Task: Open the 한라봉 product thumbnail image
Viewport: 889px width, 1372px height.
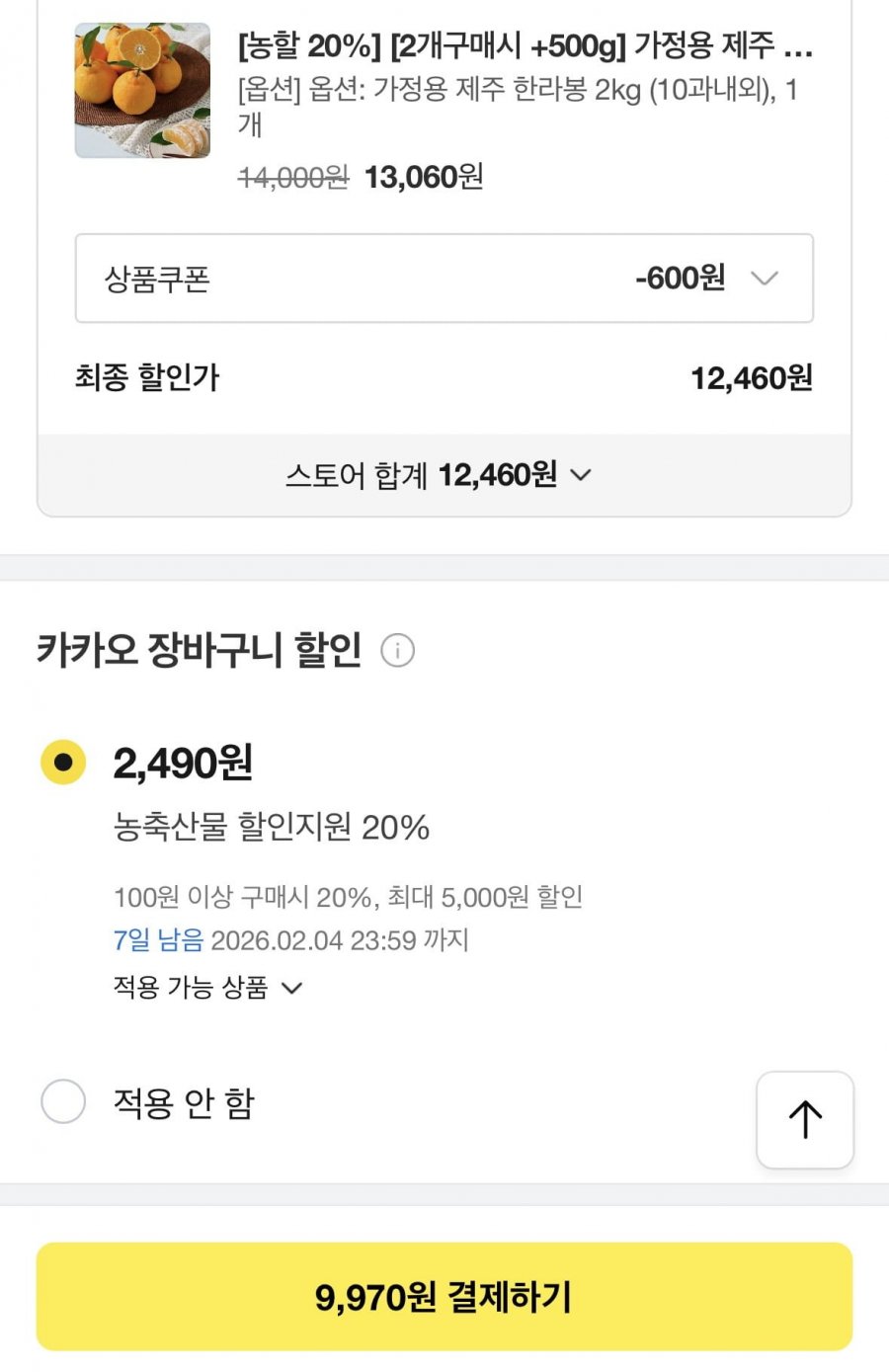Action: click(x=143, y=91)
